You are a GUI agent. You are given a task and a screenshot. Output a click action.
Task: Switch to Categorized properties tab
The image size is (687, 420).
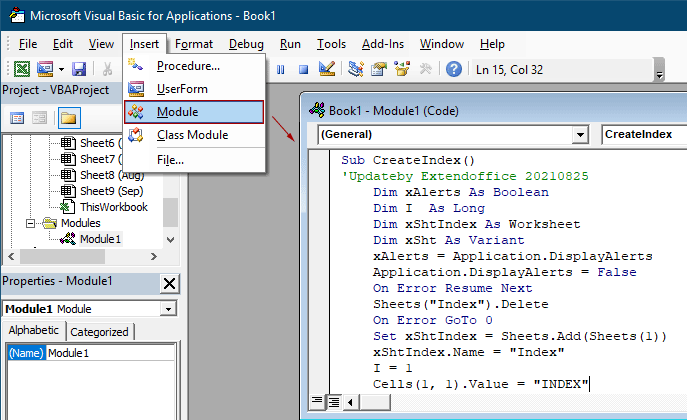(x=99, y=332)
